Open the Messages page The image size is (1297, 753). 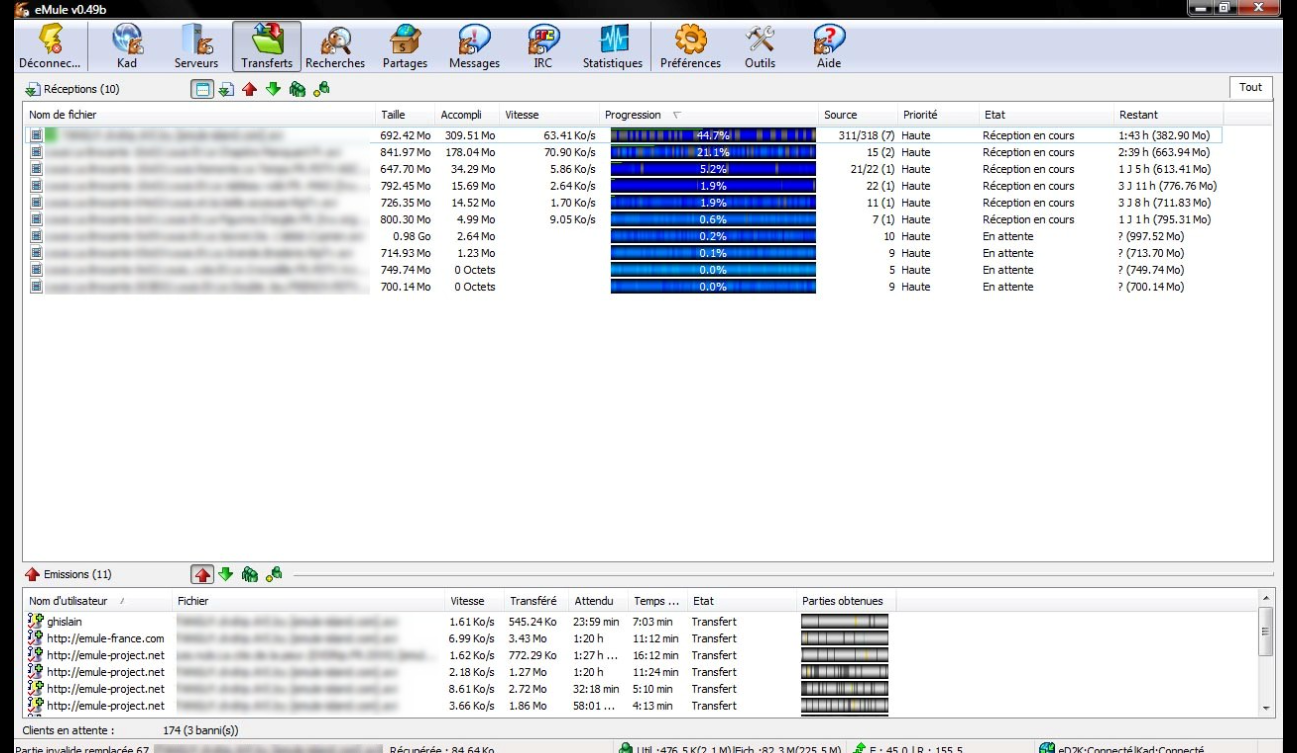474,47
